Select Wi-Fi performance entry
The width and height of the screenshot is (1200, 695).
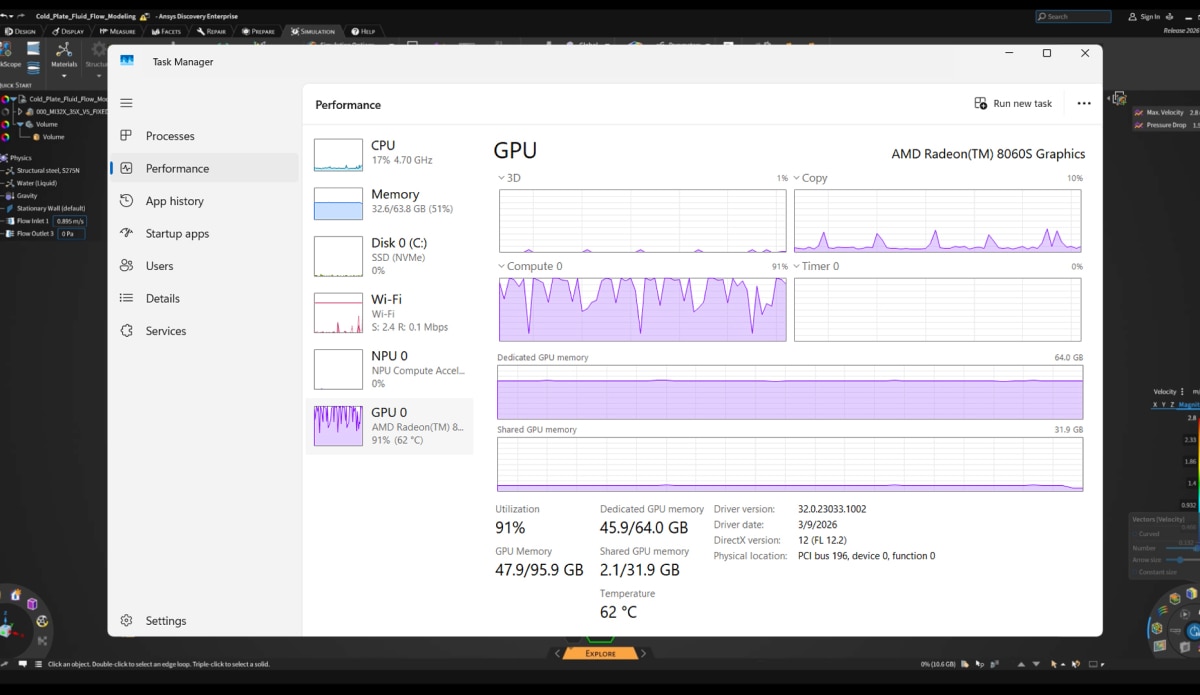click(x=390, y=313)
